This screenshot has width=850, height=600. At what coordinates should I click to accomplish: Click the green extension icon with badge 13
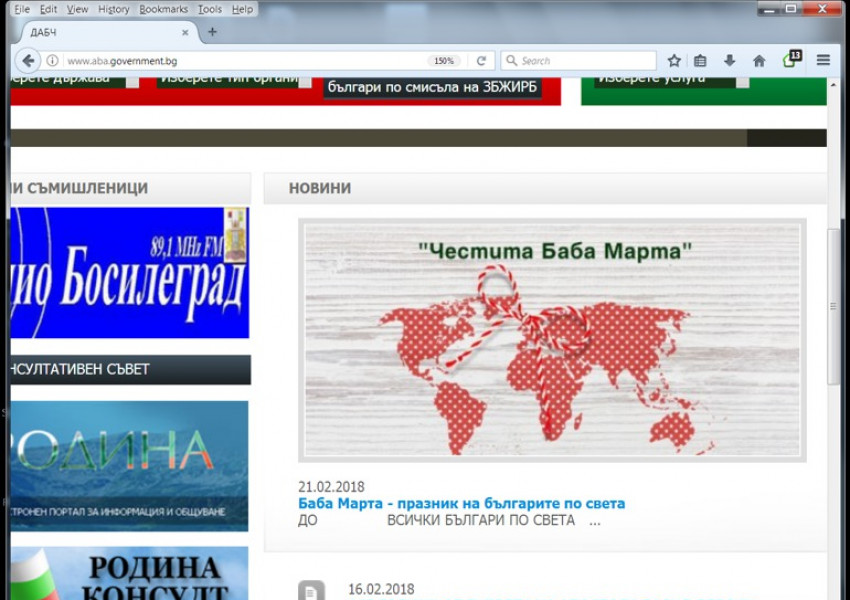(790, 60)
